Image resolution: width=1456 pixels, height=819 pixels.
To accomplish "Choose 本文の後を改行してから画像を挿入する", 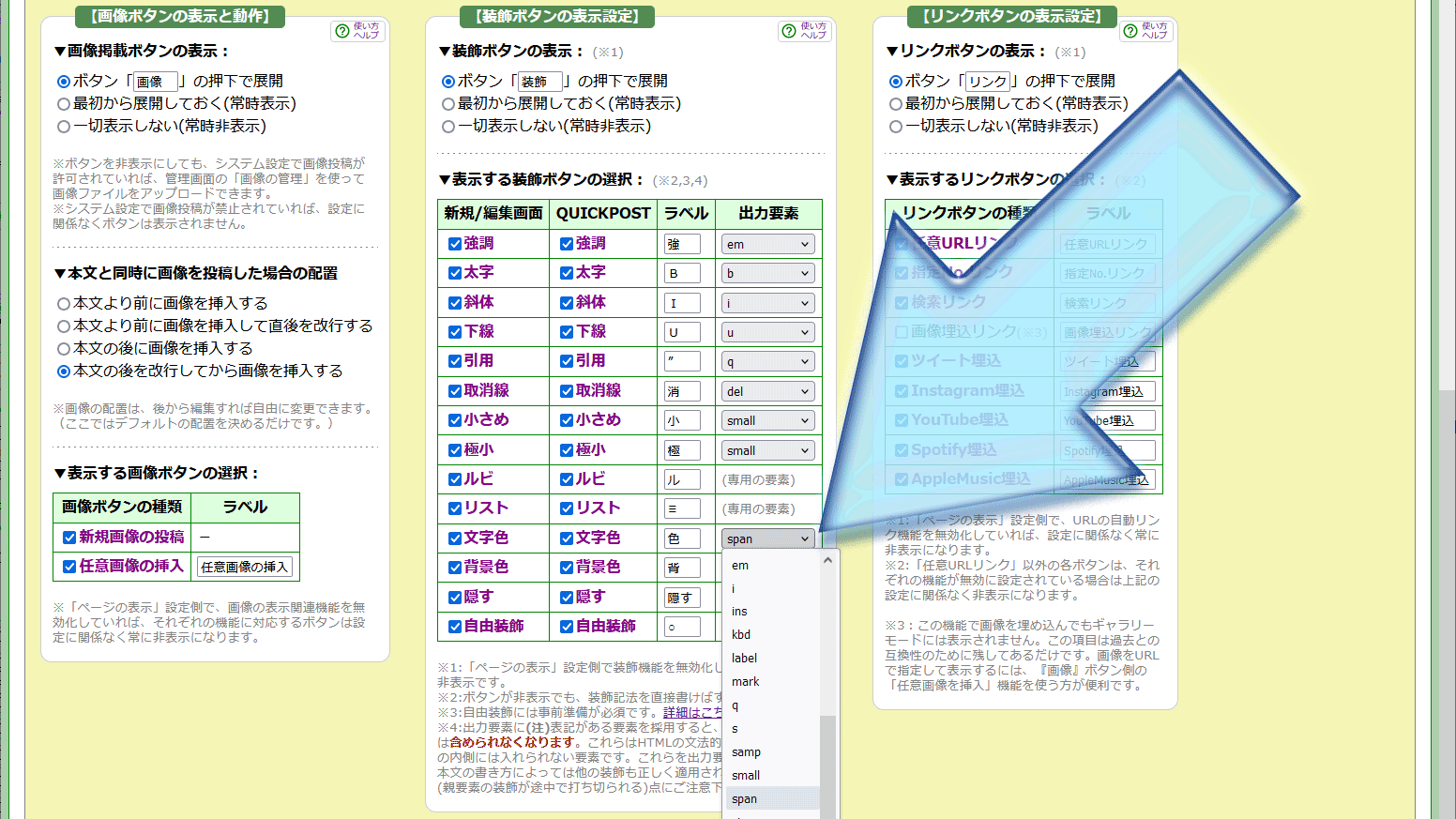I will coord(64,372).
